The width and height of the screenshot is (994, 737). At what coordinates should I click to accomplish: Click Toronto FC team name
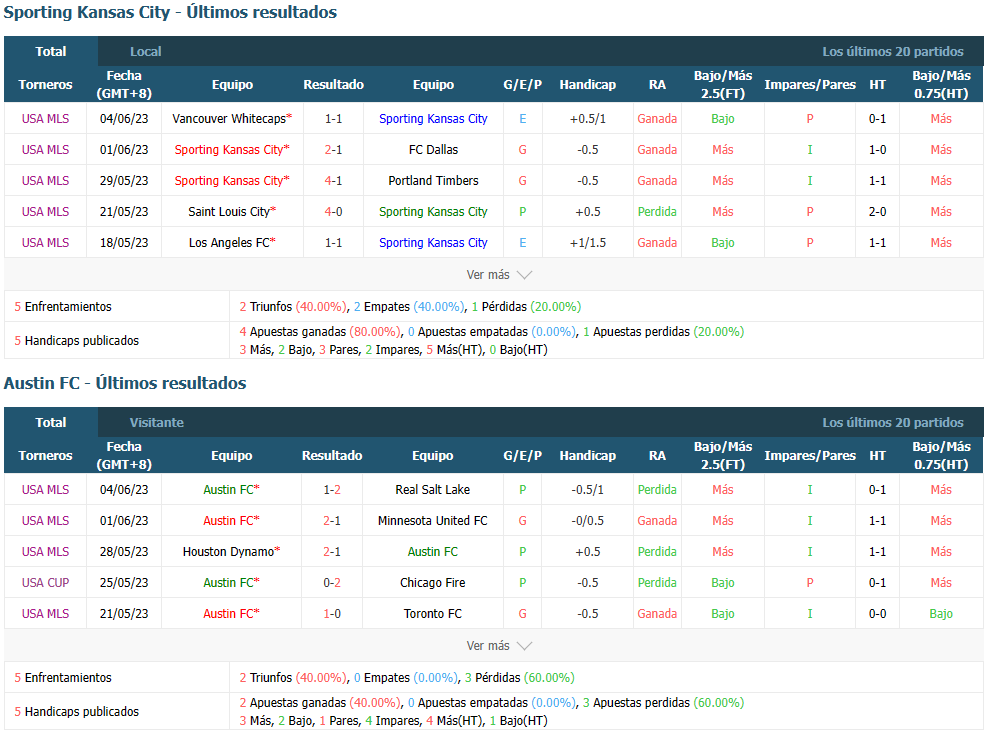click(x=432, y=613)
